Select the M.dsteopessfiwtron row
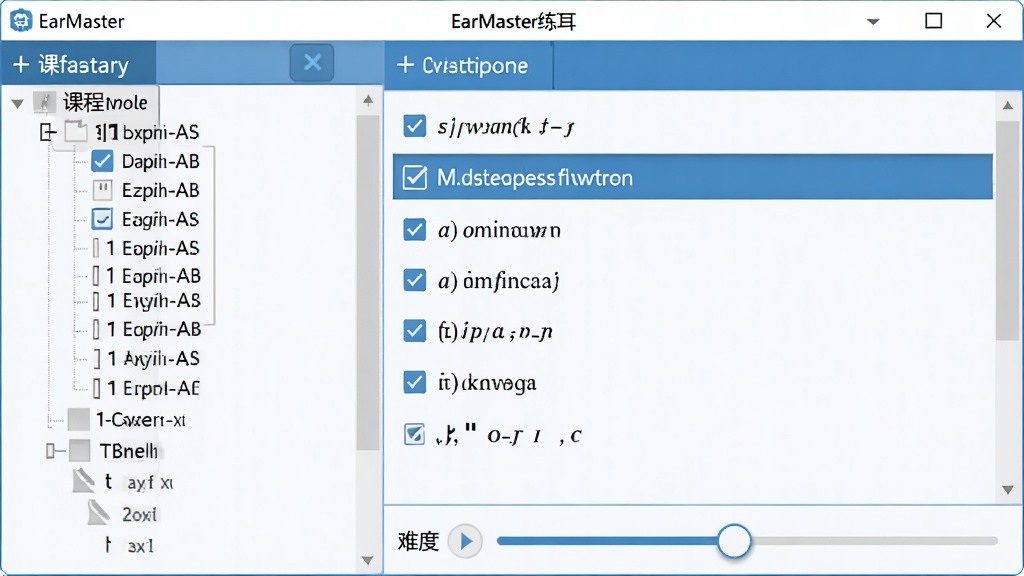This screenshot has height=576, width=1024. tap(693, 177)
